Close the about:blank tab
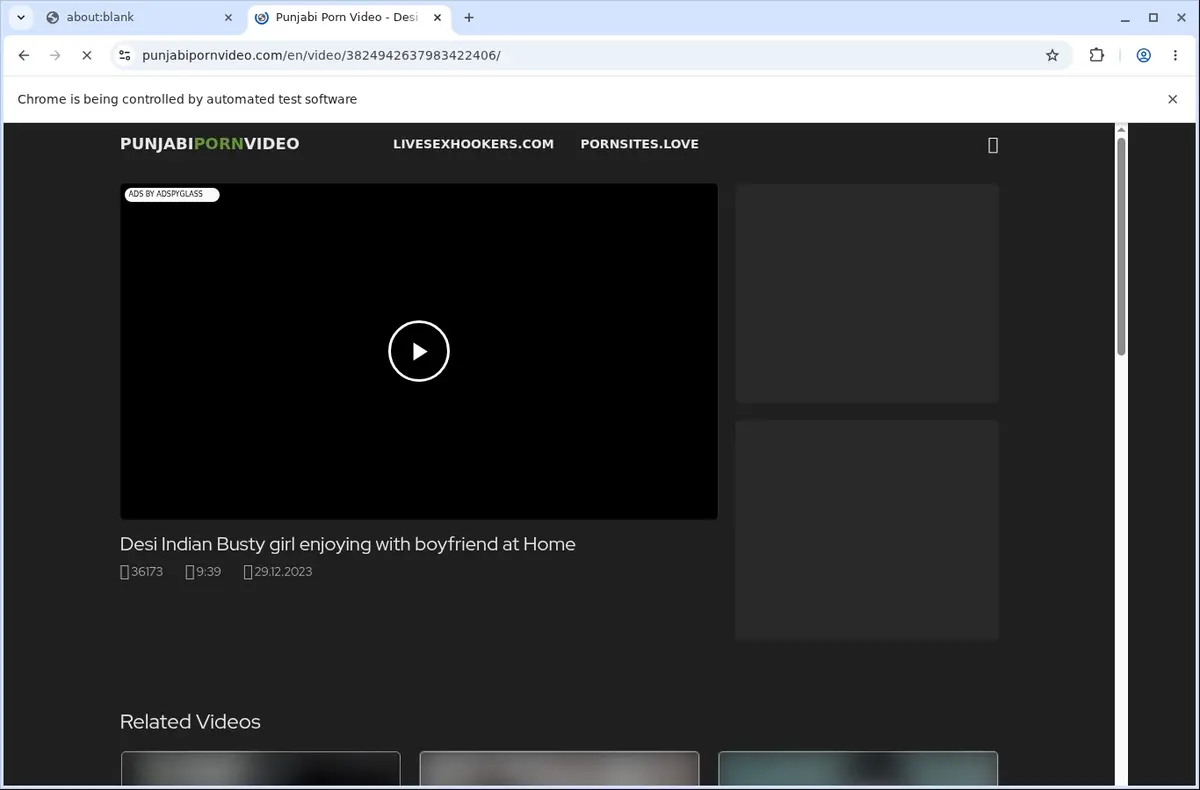Screen dimensions: 1200x790 [x=228, y=17]
